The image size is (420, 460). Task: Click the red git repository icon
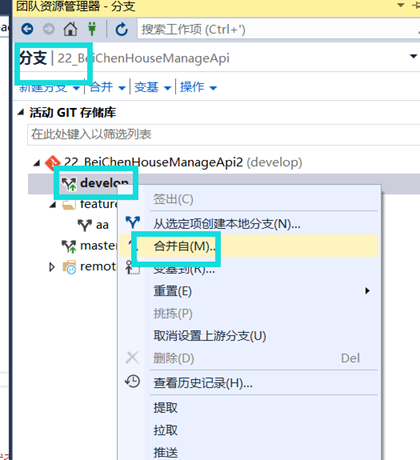(x=53, y=162)
